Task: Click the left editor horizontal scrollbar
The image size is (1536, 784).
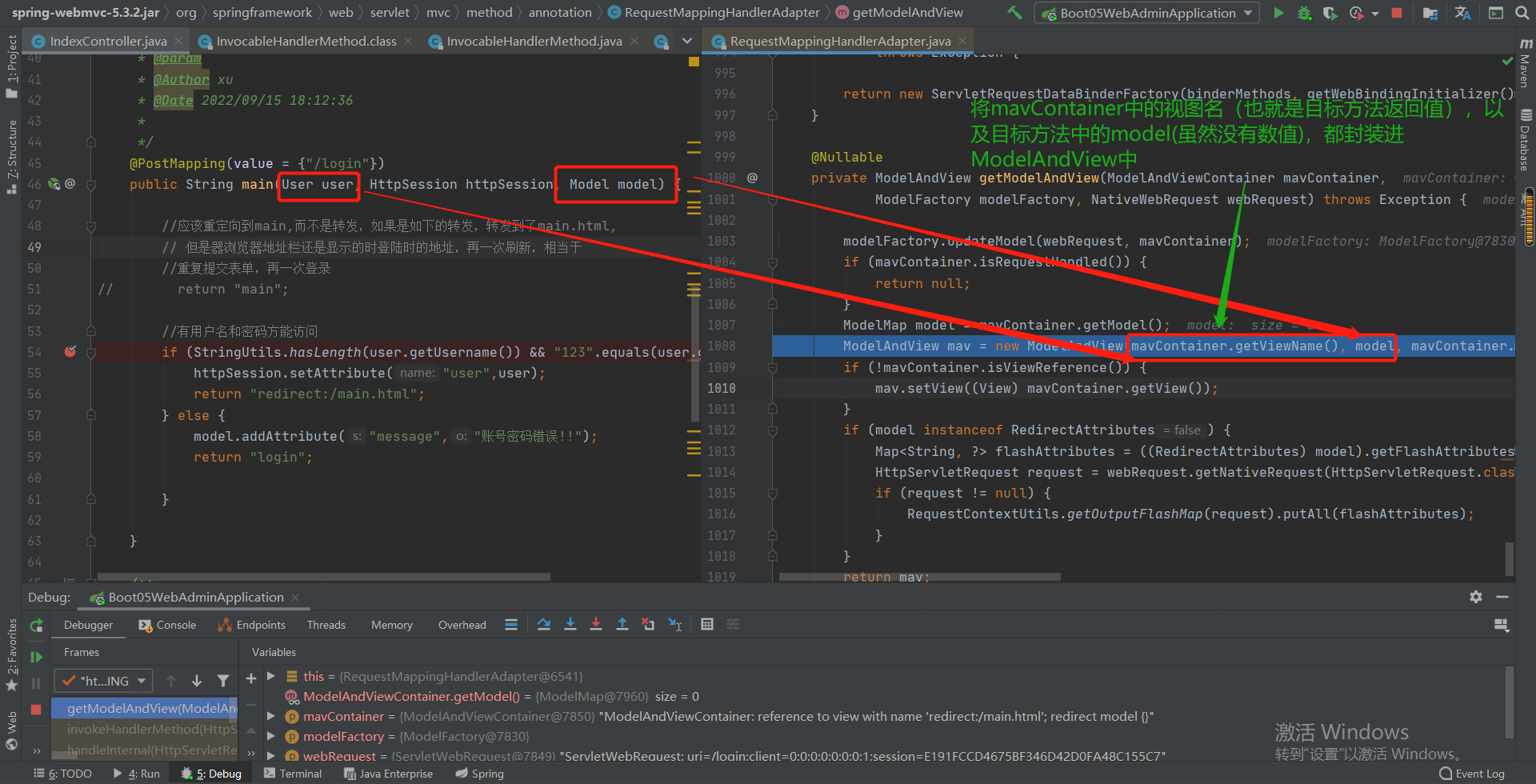Action: (x=323, y=576)
